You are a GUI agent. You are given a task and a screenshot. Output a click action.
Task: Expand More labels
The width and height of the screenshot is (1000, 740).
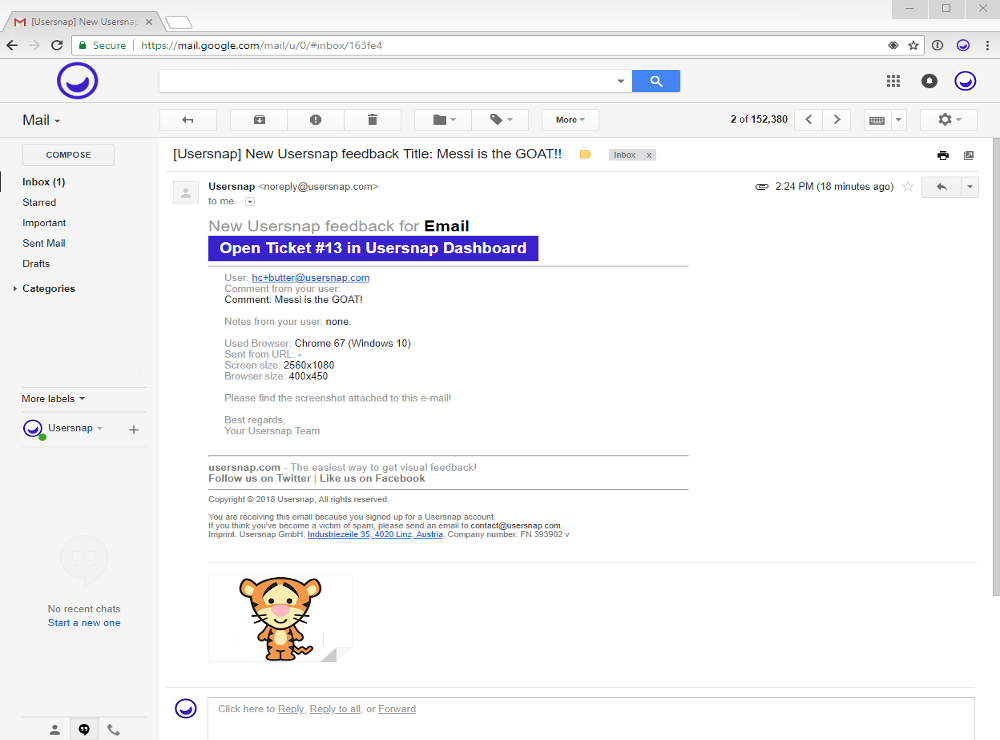coord(53,399)
